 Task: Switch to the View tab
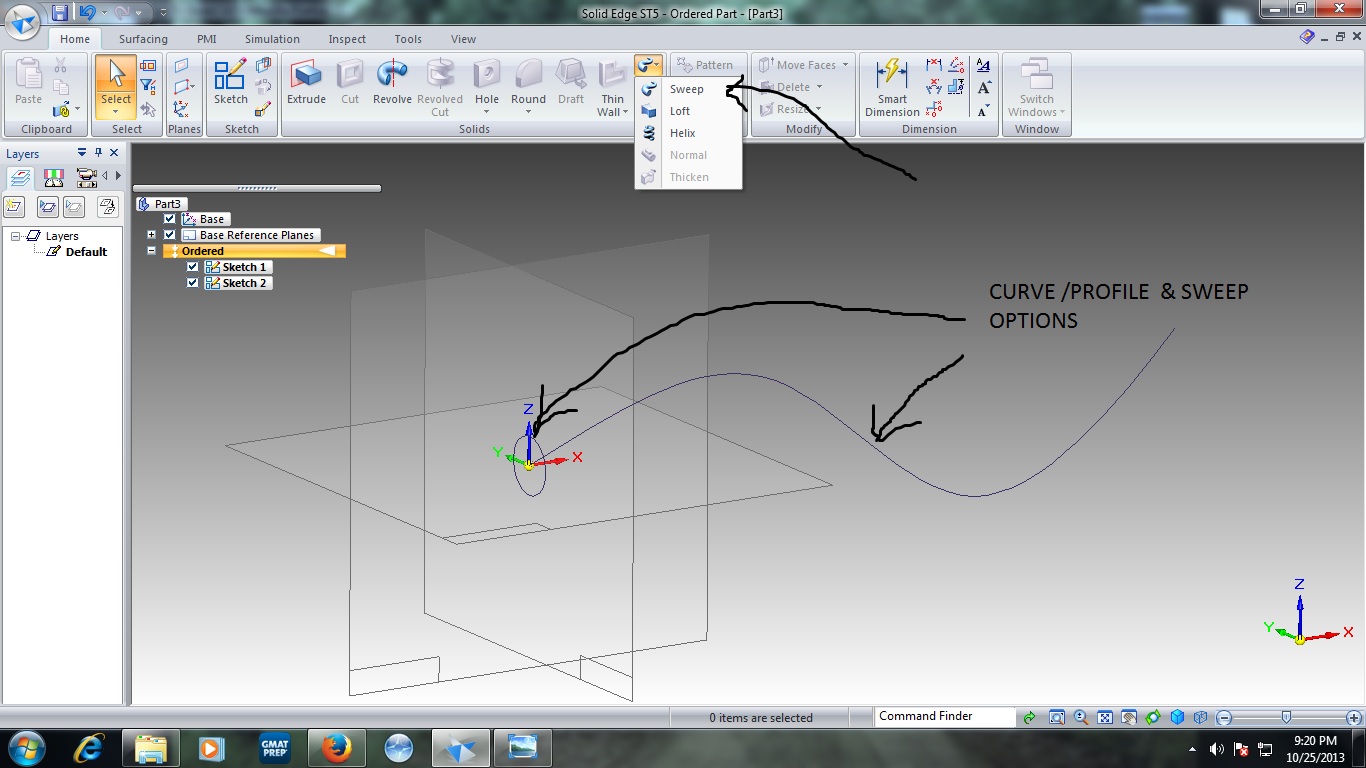[463, 39]
